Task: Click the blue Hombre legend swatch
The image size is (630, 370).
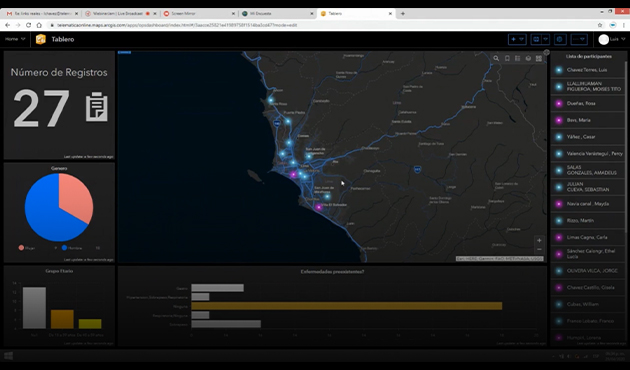Action: (64, 248)
